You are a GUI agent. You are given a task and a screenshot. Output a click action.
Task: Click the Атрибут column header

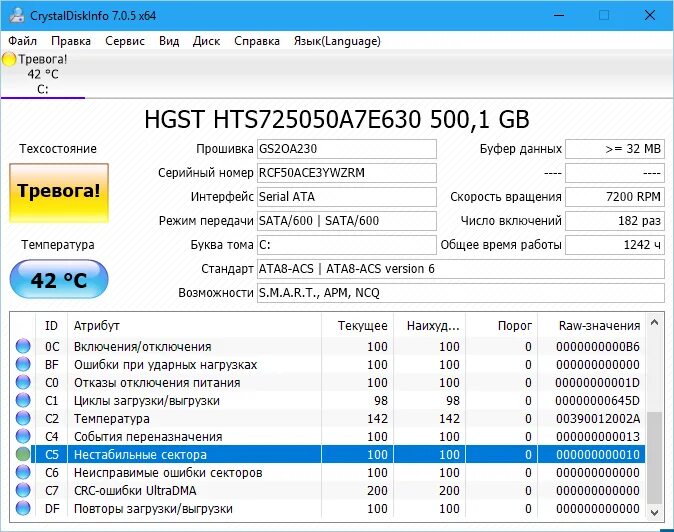(194, 326)
